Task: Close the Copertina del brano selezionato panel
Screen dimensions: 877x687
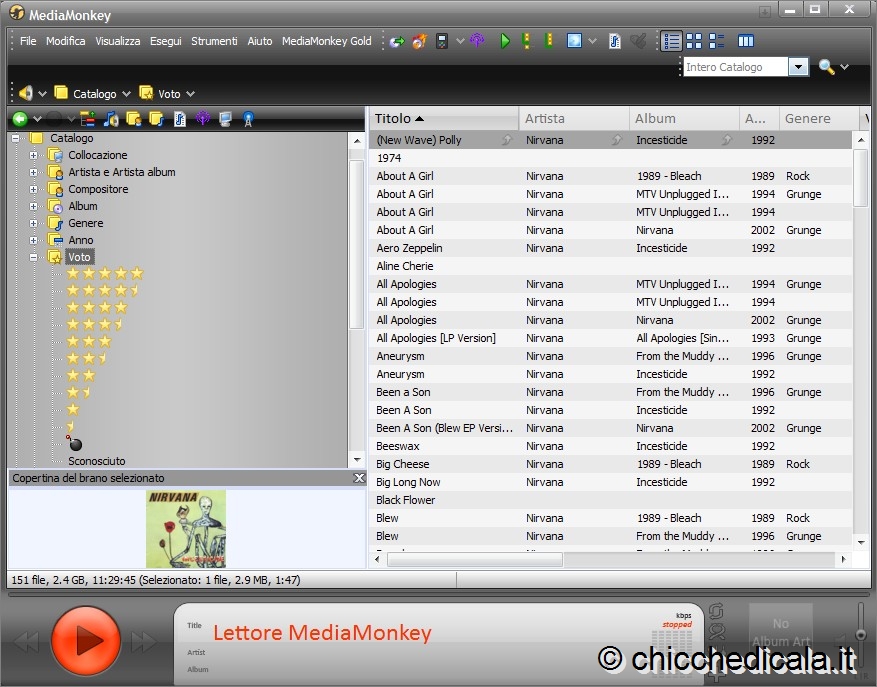Action: pyautogui.click(x=359, y=478)
